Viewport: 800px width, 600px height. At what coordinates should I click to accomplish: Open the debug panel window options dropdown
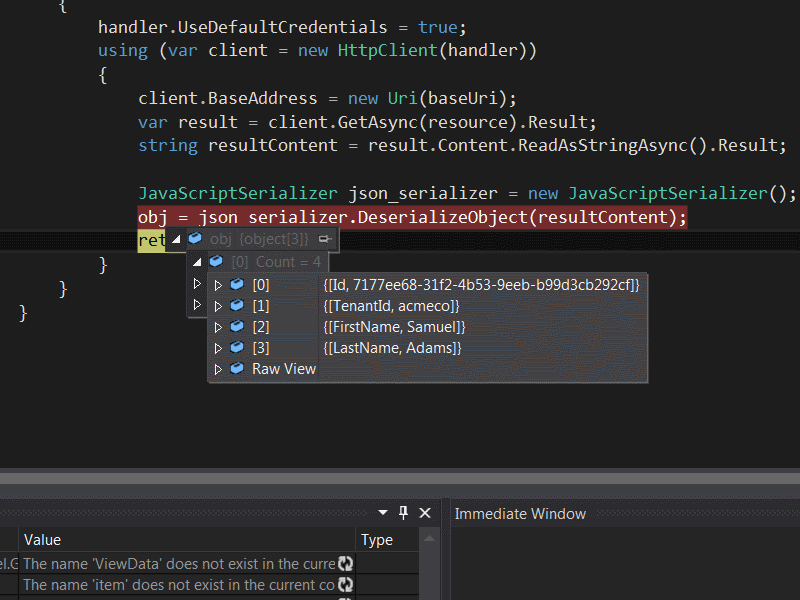click(382, 512)
